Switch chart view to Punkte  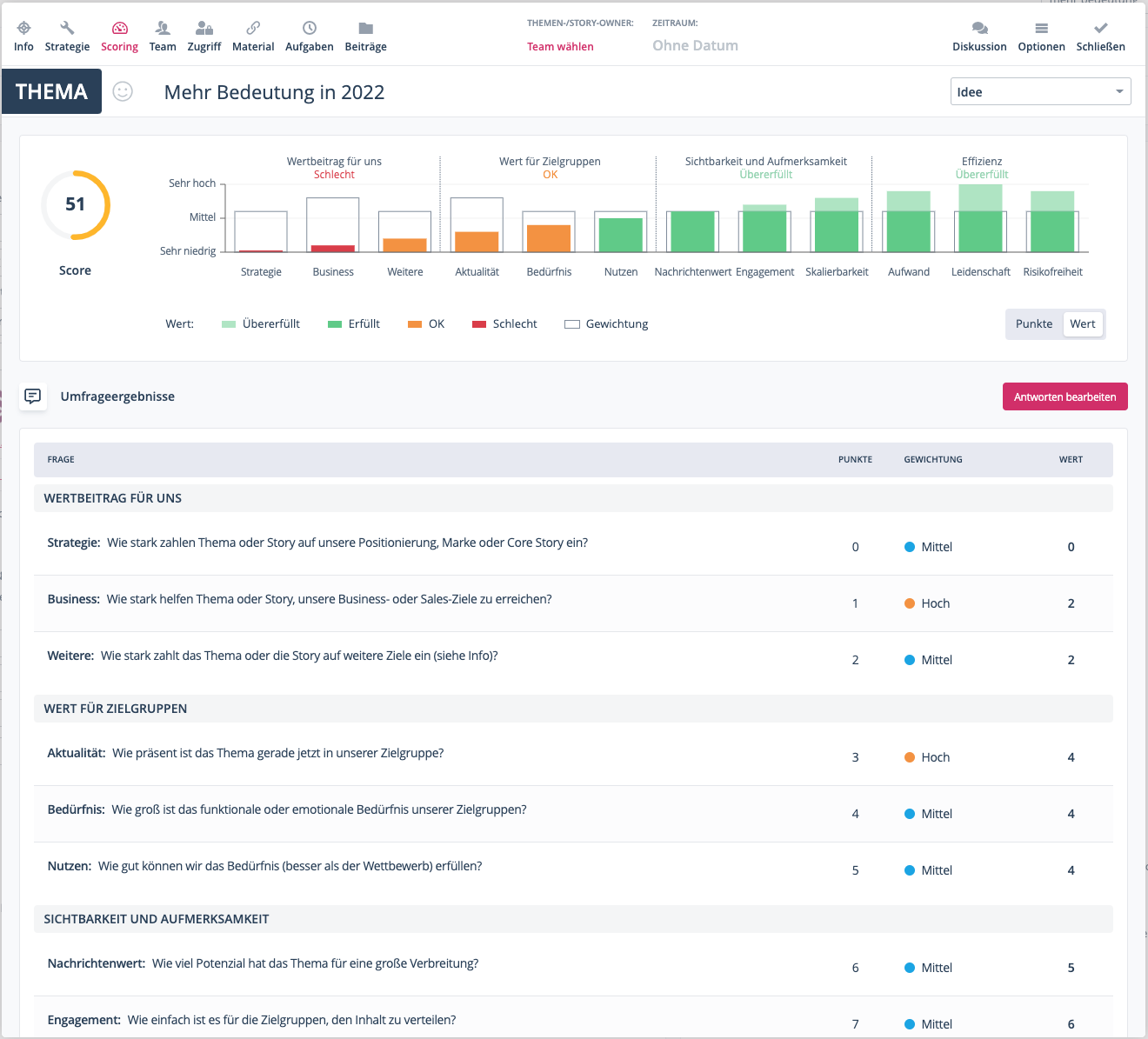coord(1034,323)
